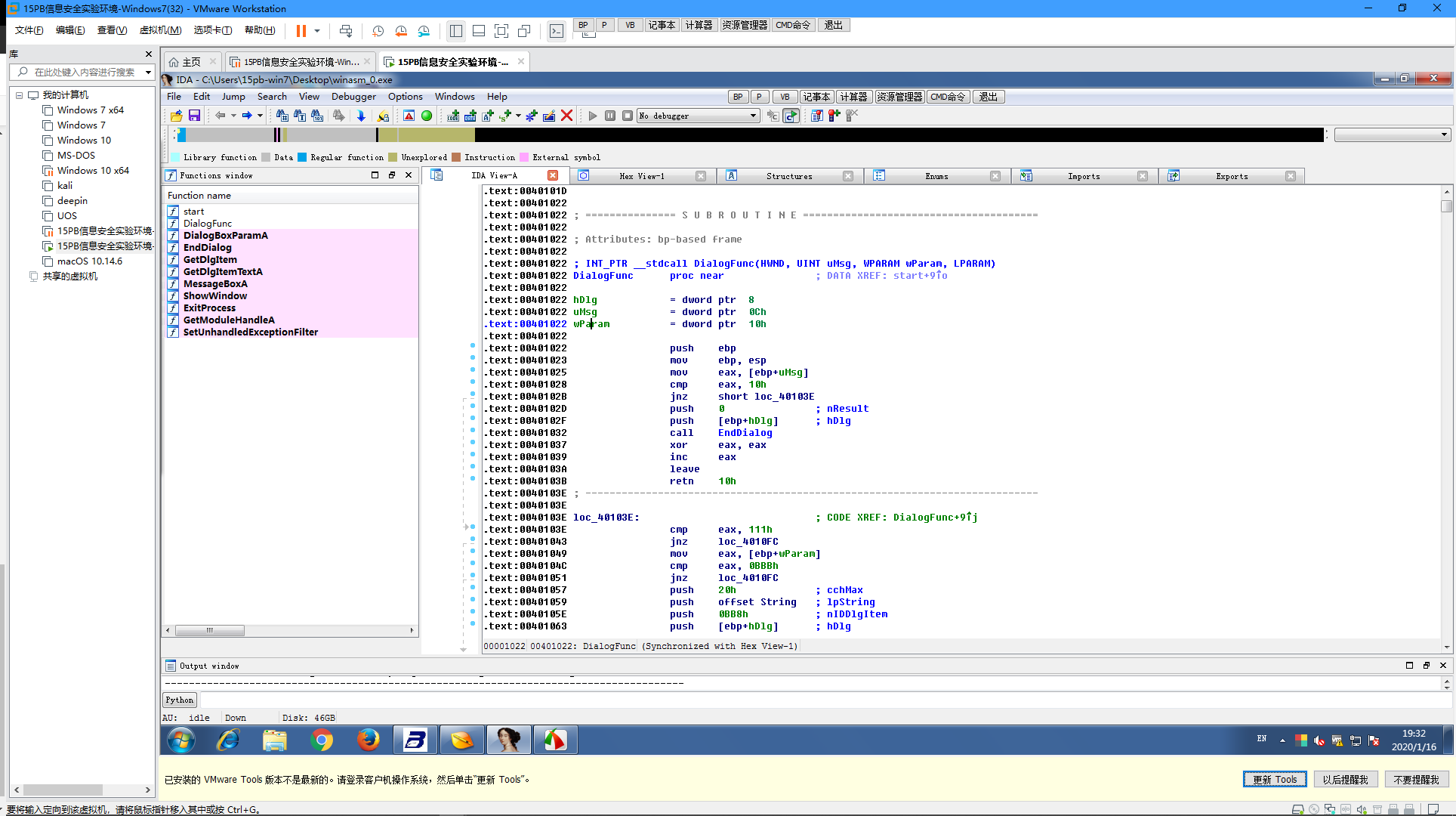Click the green circle toolbar icon
This screenshot has height=816, width=1456.
427,116
